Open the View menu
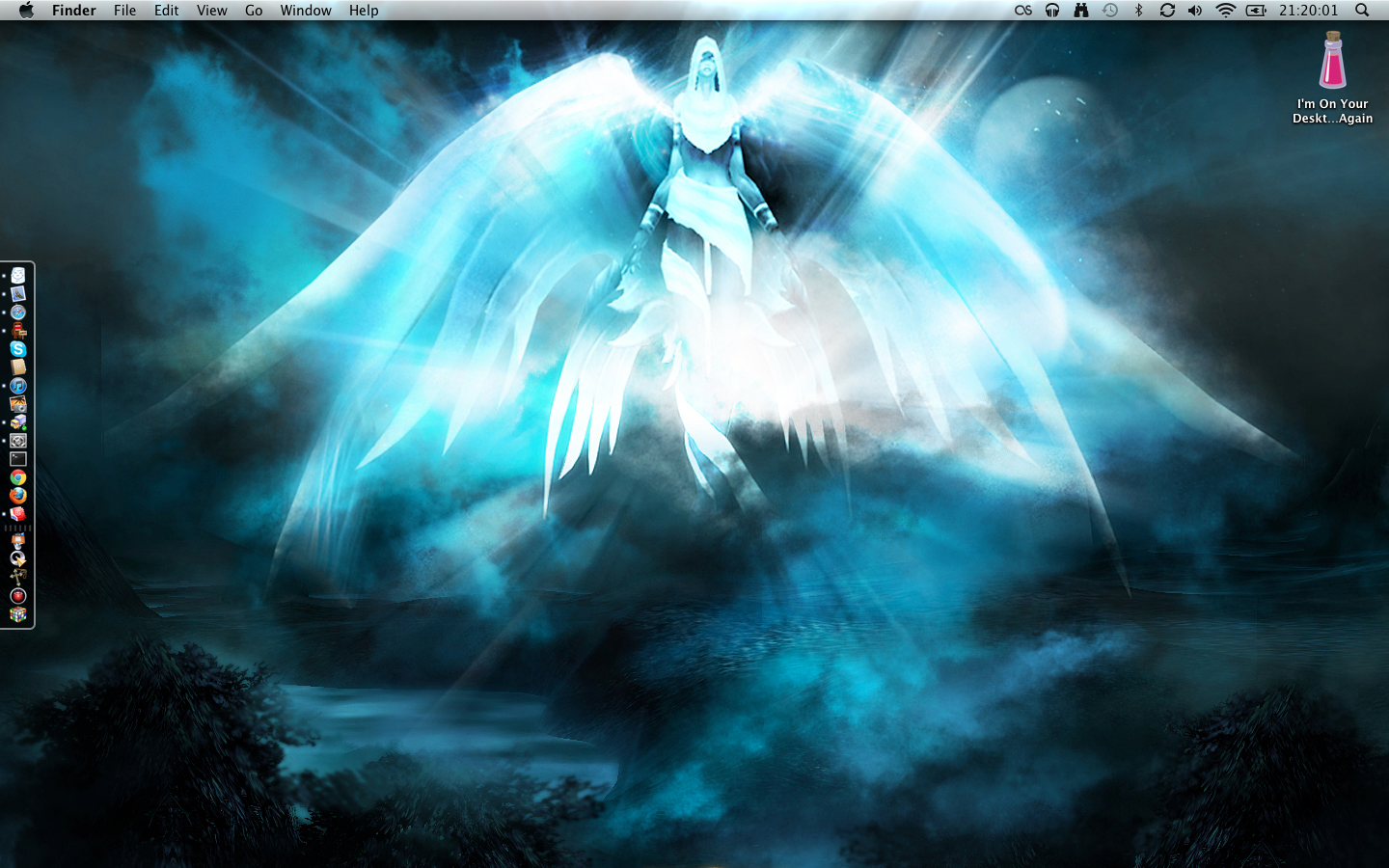Image resolution: width=1389 pixels, height=868 pixels. point(211,11)
